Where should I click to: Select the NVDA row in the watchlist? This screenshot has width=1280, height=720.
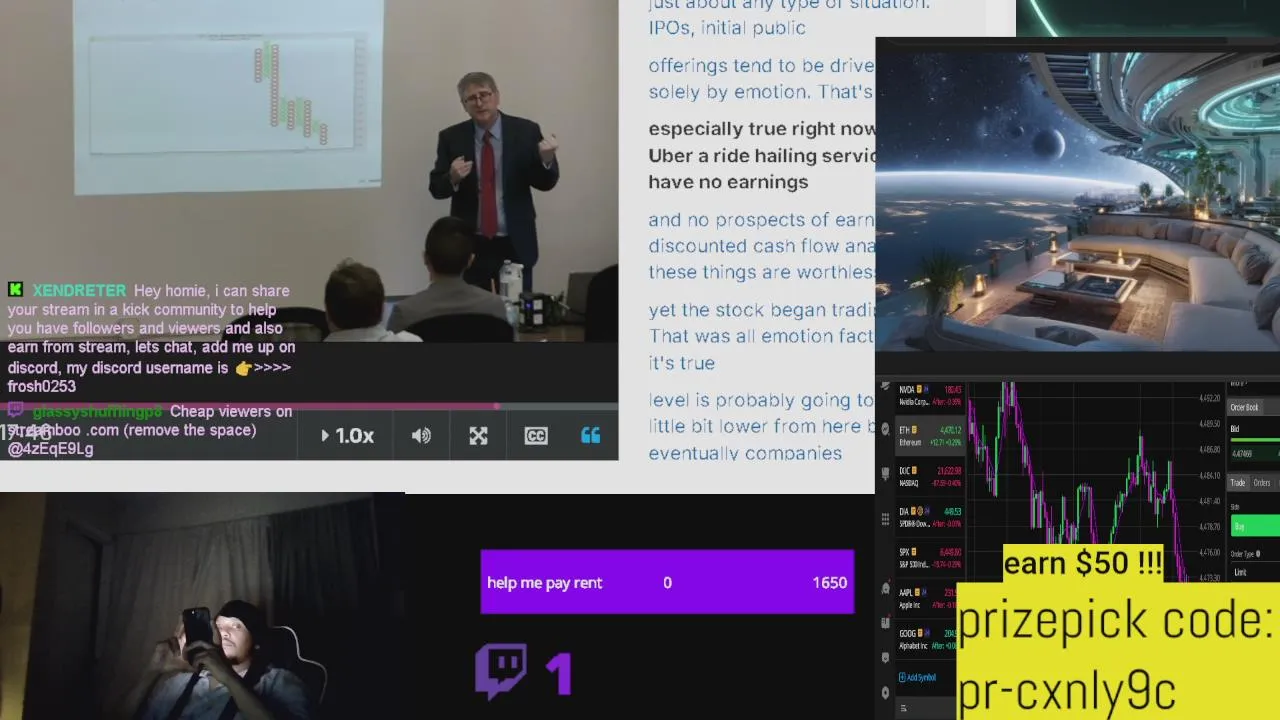930,396
